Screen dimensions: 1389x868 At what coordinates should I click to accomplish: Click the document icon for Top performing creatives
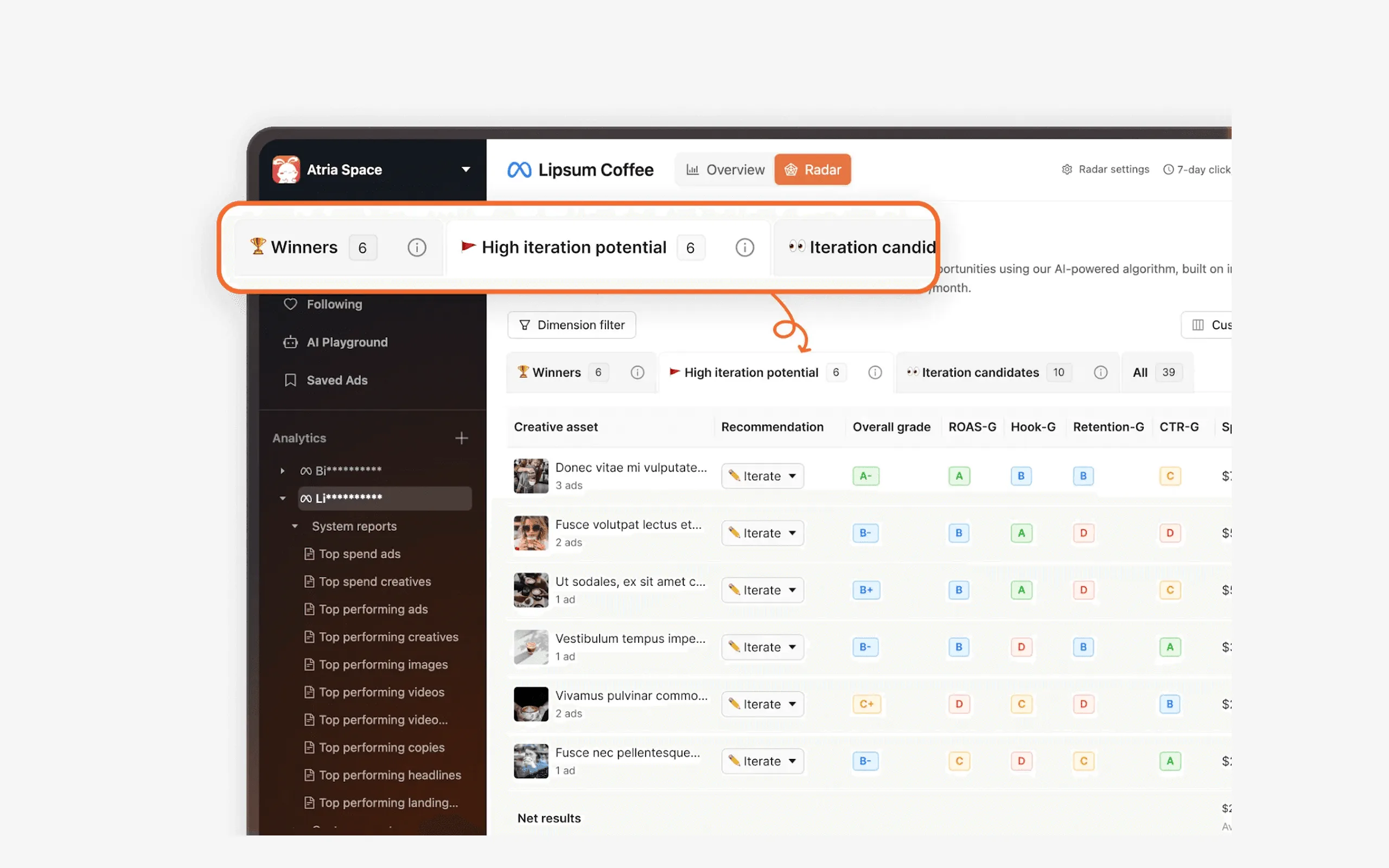point(309,637)
